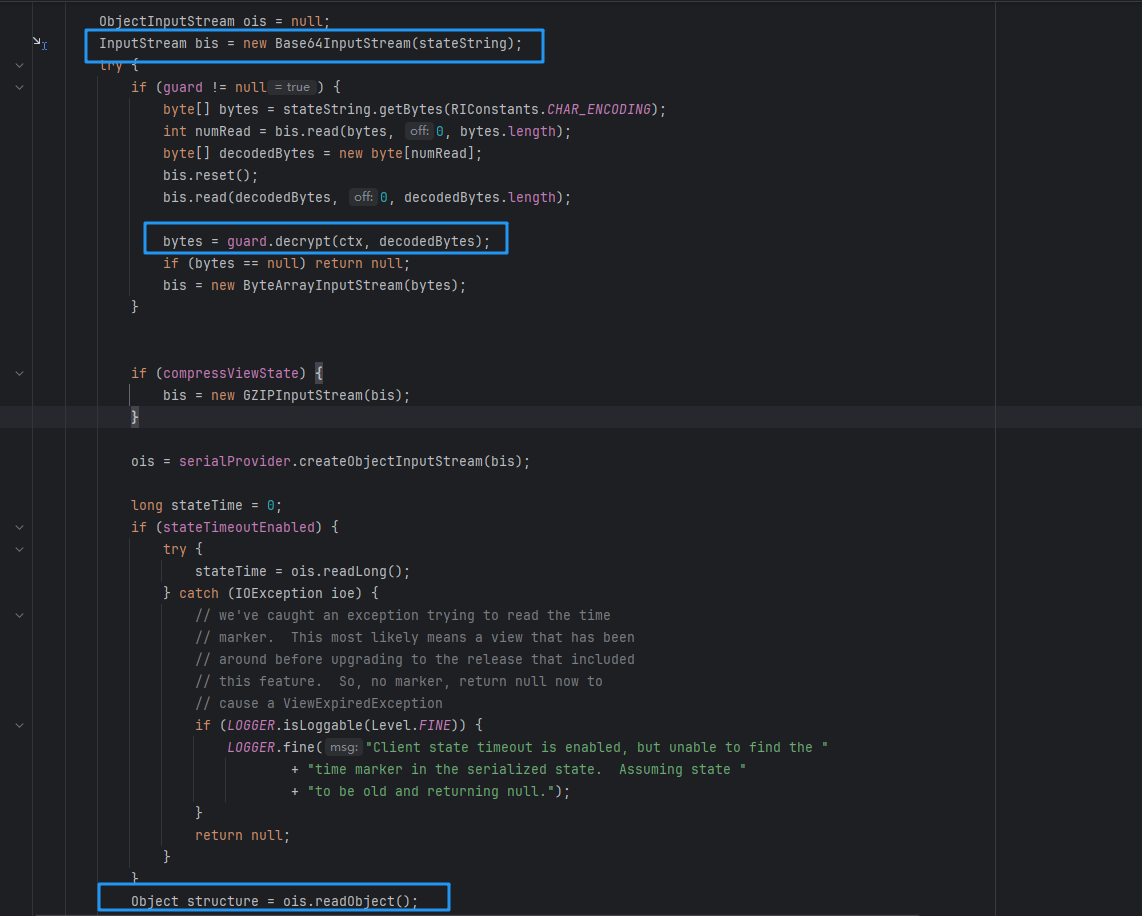Click the 'off:' hint on the numRead line
Viewport: 1142px width, 916px height.
click(418, 132)
